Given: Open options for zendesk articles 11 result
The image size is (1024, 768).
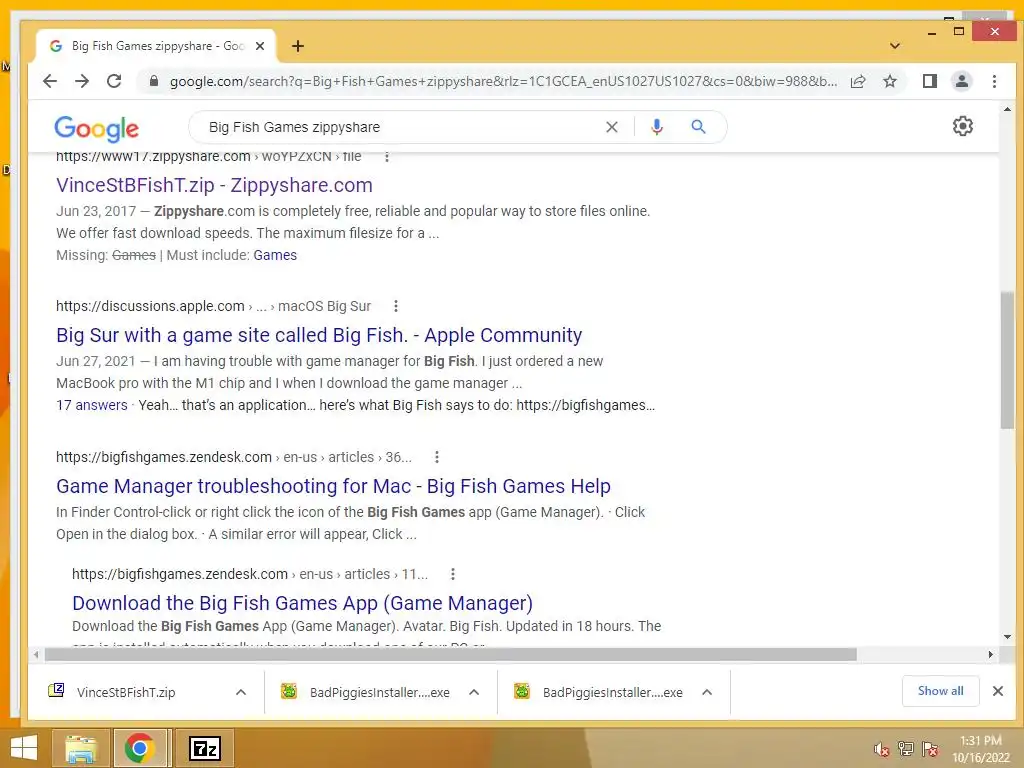Looking at the screenshot, I should coord(453,574).
